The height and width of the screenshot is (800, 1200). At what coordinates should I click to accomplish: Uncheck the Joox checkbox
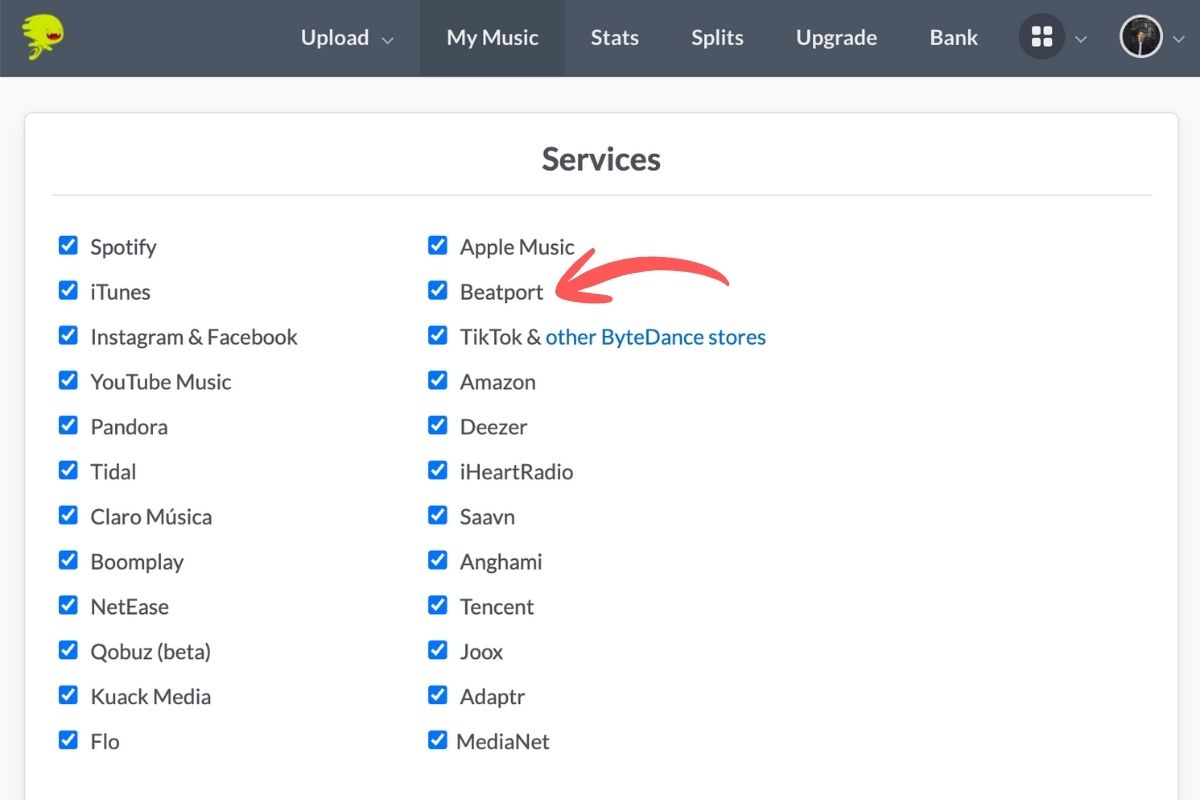pyautogui.click(x=437, y=650)
